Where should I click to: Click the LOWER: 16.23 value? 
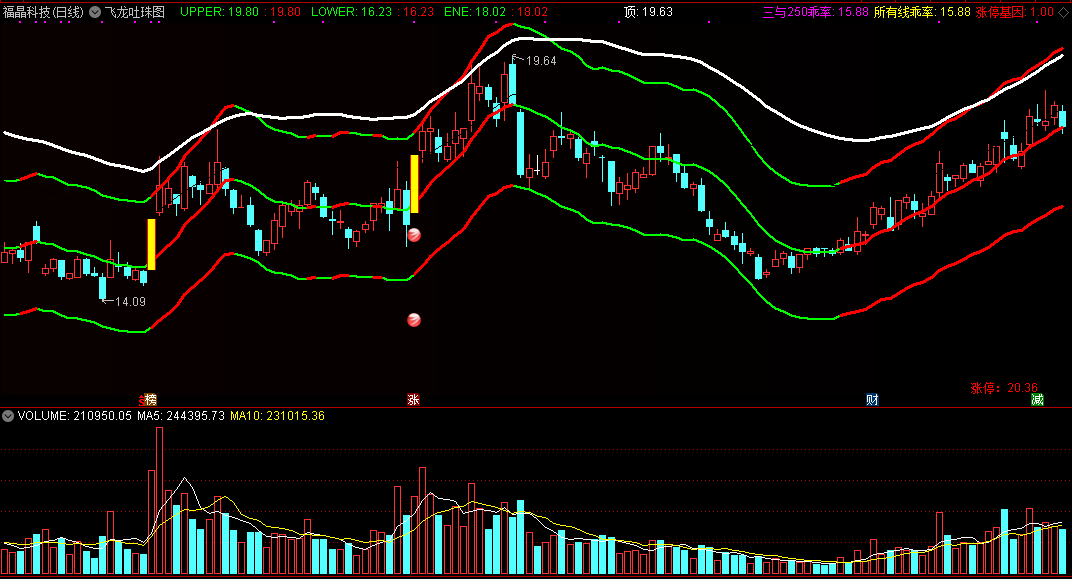[351, 12]
